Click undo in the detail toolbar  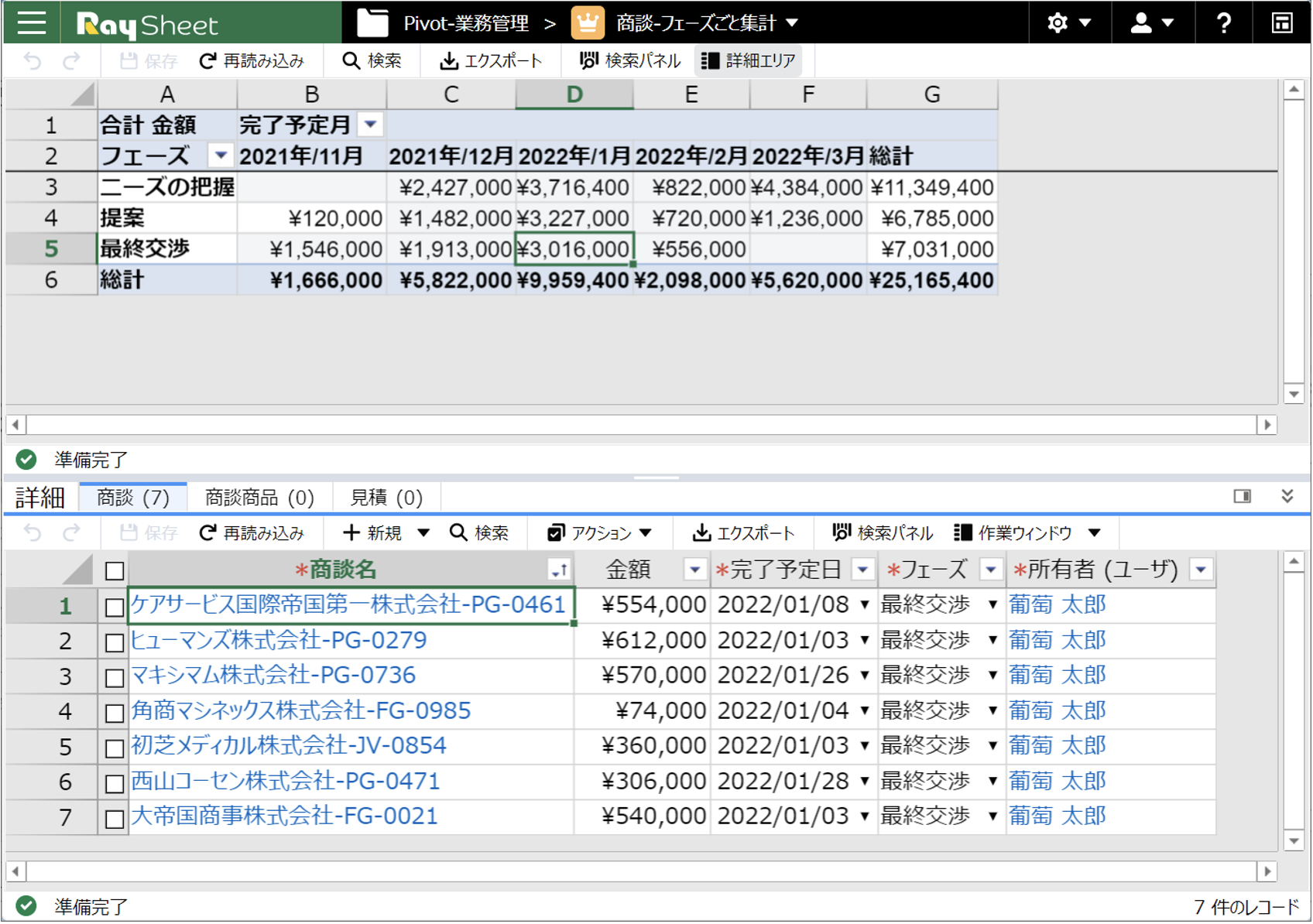click(33, 533)
